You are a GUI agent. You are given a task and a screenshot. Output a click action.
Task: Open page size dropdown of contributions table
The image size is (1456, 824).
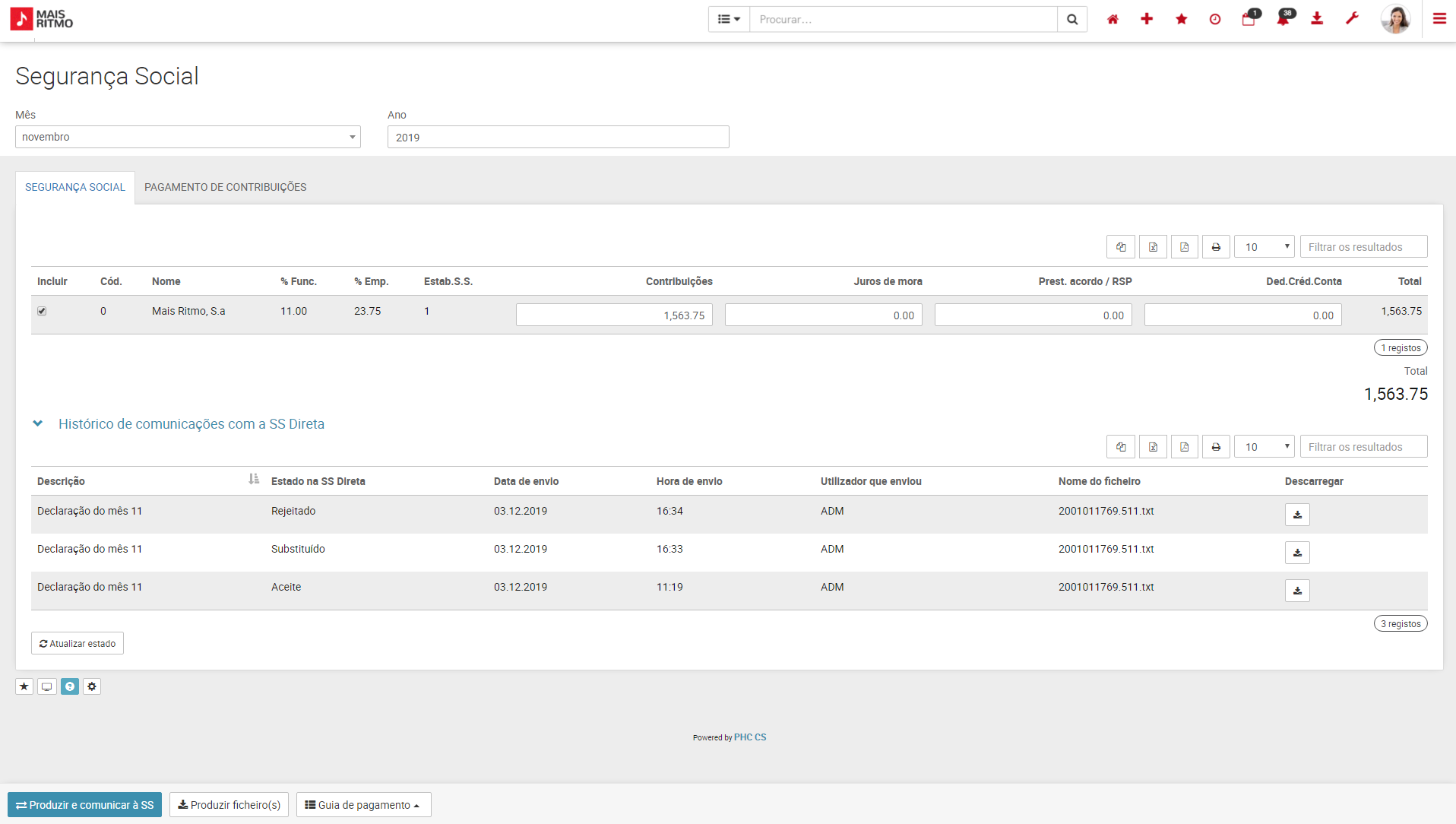coord(1265,247)
